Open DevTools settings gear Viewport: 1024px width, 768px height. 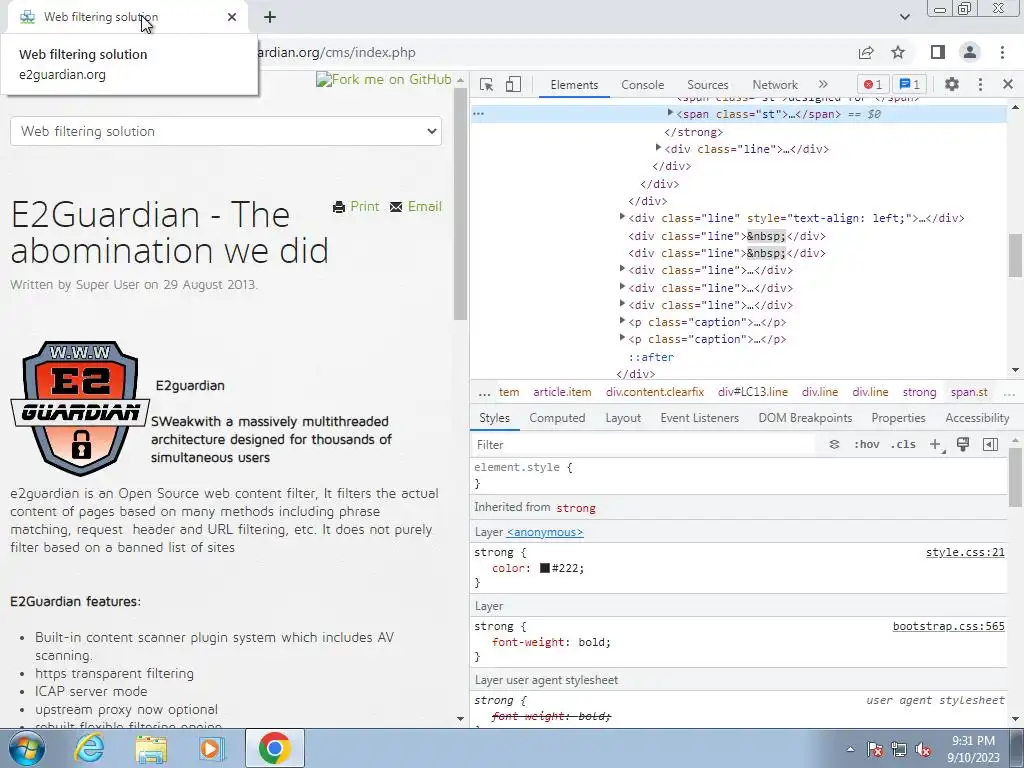952,84
